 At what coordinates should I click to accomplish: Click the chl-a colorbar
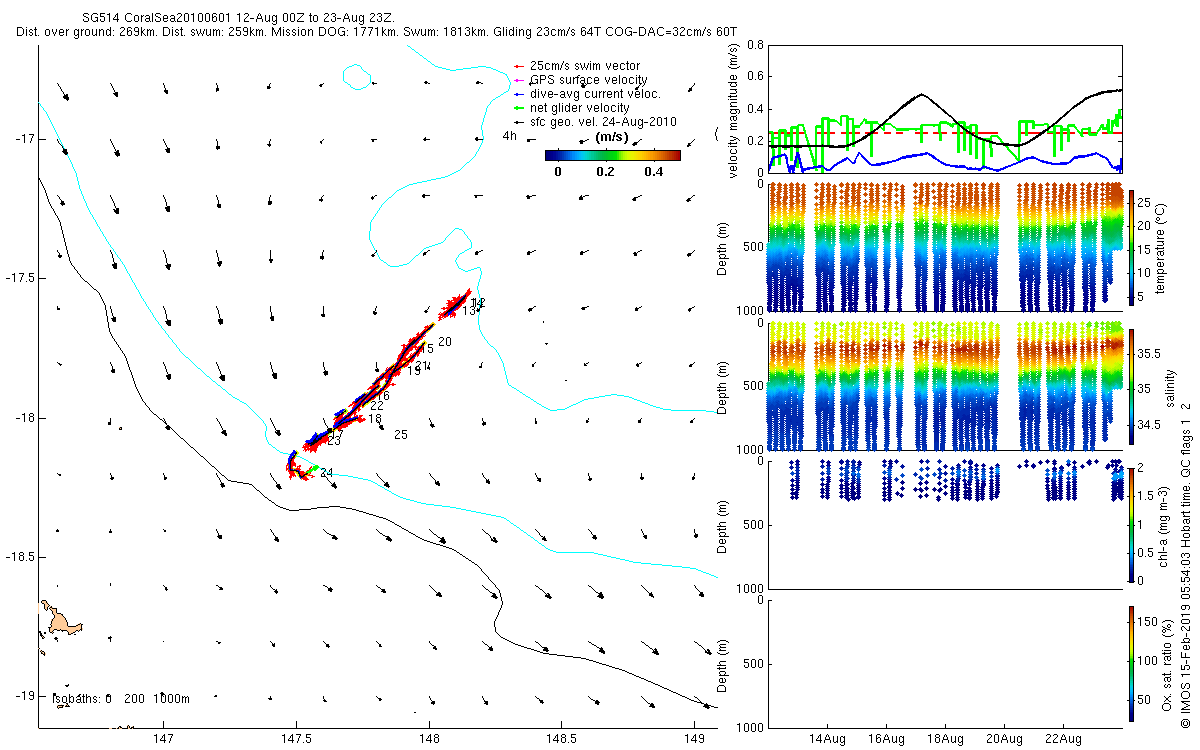(1132, 522)
